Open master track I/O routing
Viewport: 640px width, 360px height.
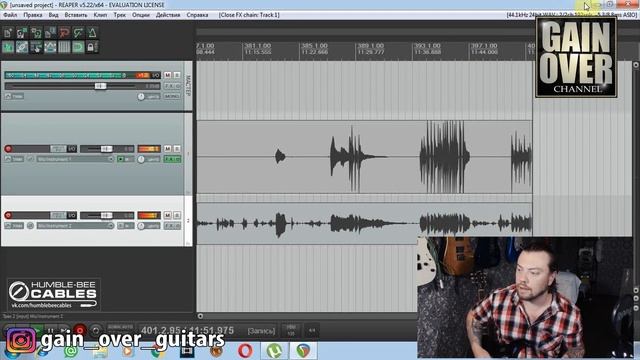[x=156, y=75]
